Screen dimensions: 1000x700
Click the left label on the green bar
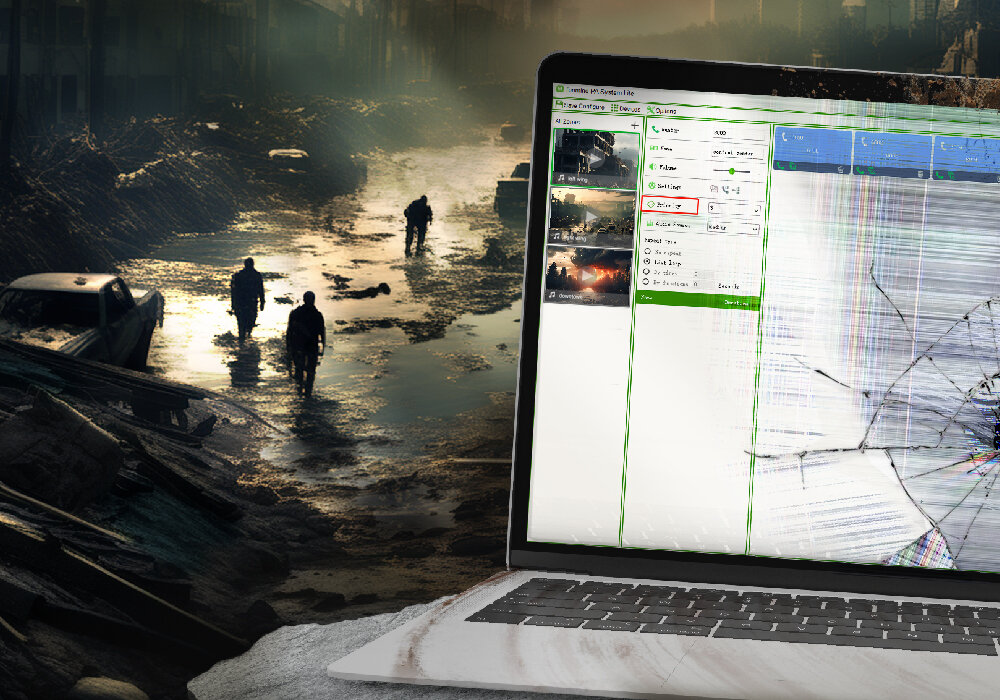tap(646, 297)
